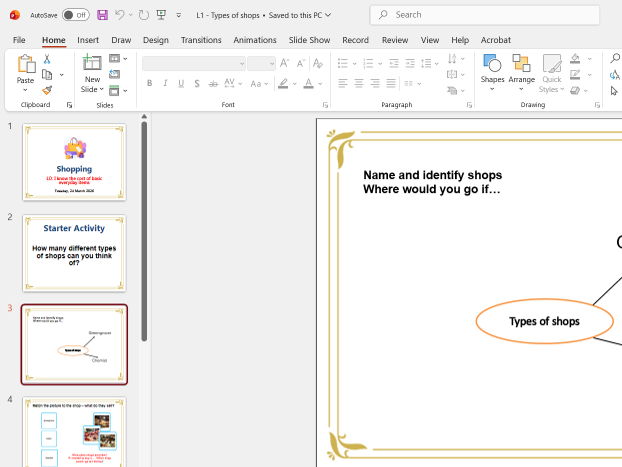Click the Name and identify shops text
This screenshot has height=467, width=622.
[x=432, y=175]
